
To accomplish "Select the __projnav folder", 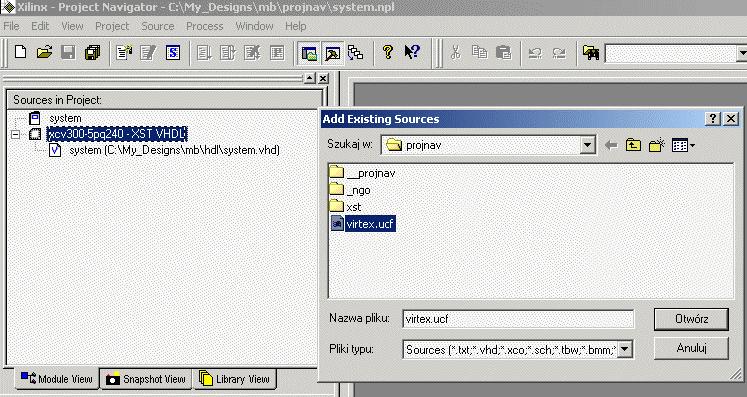I will tap(362, 173).
